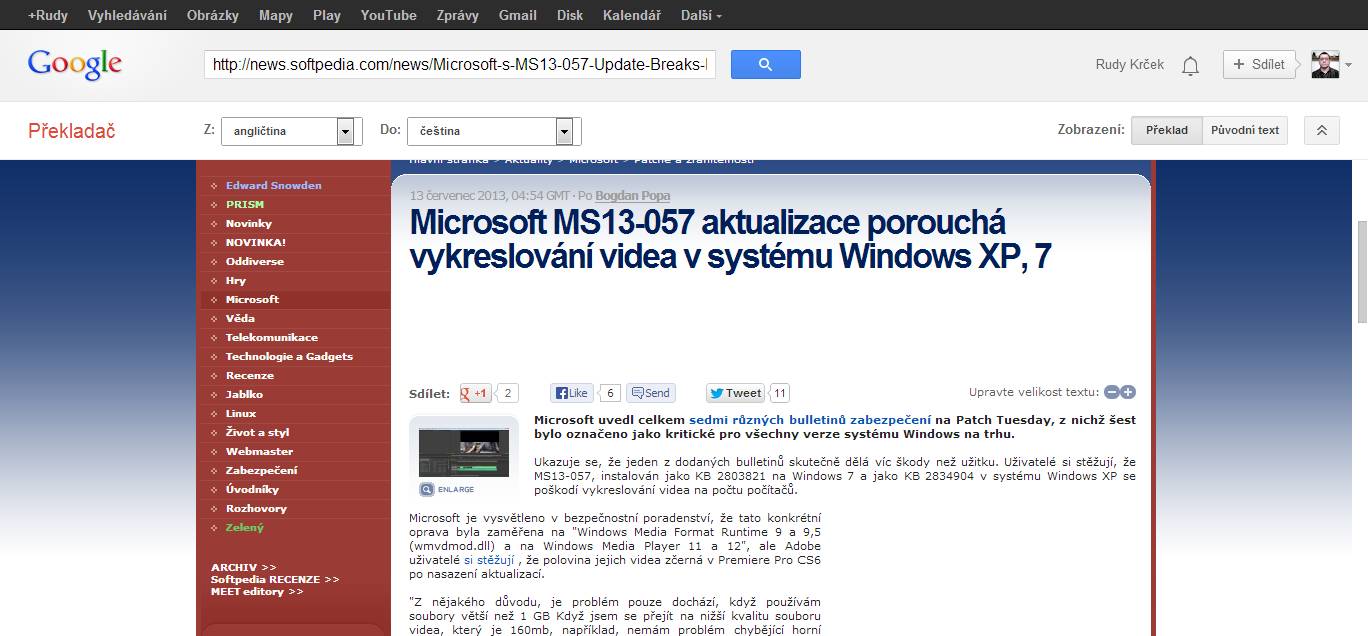This screenshot has width=1368, height=636.
Task: Open the Úvodníky sidebar category
Action: [x=252, y=489]
